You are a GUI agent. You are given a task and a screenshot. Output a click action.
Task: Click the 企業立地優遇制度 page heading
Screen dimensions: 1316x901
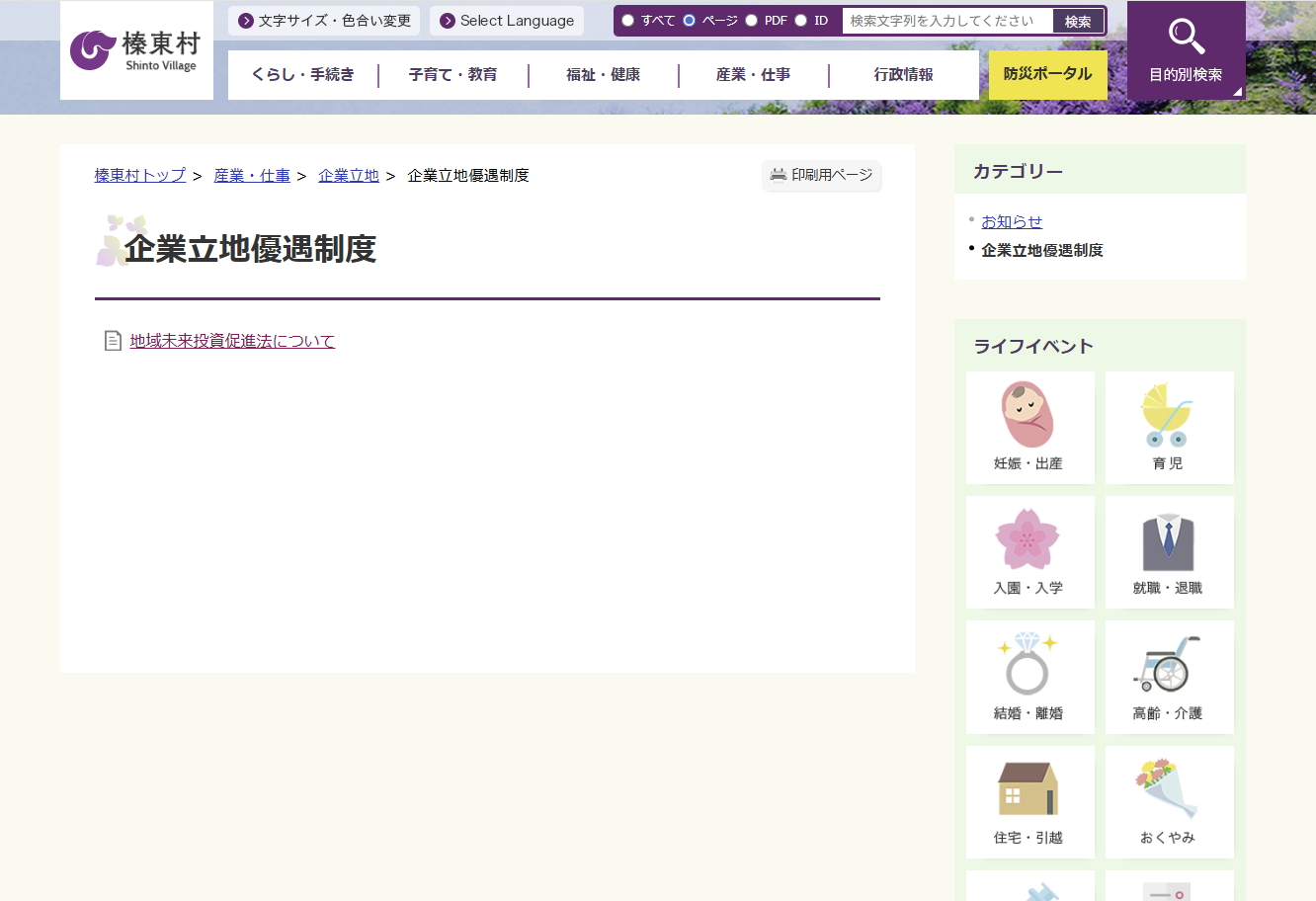(x=250, y=249)
